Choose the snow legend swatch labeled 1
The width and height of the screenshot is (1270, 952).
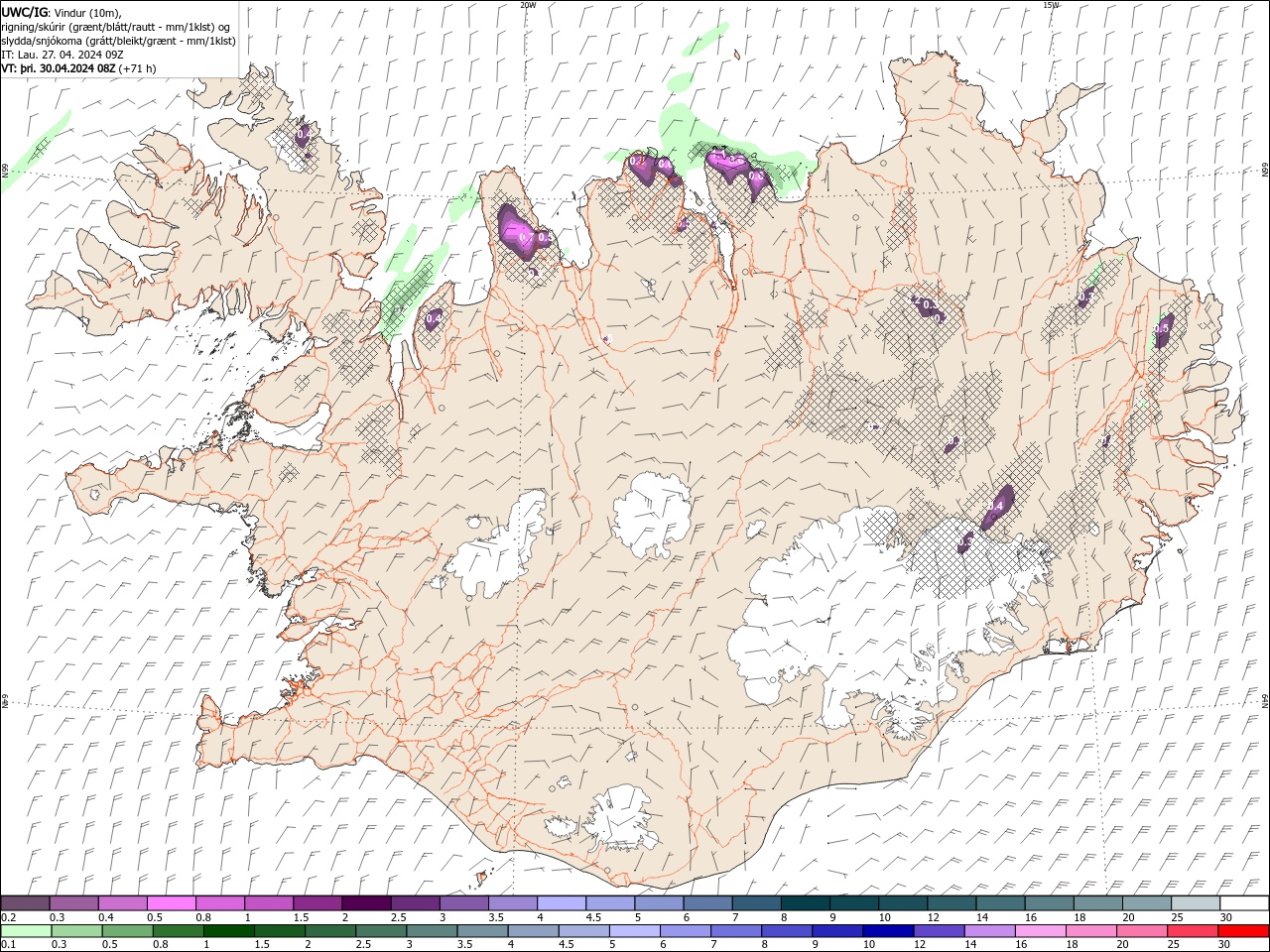click(269, 903)
